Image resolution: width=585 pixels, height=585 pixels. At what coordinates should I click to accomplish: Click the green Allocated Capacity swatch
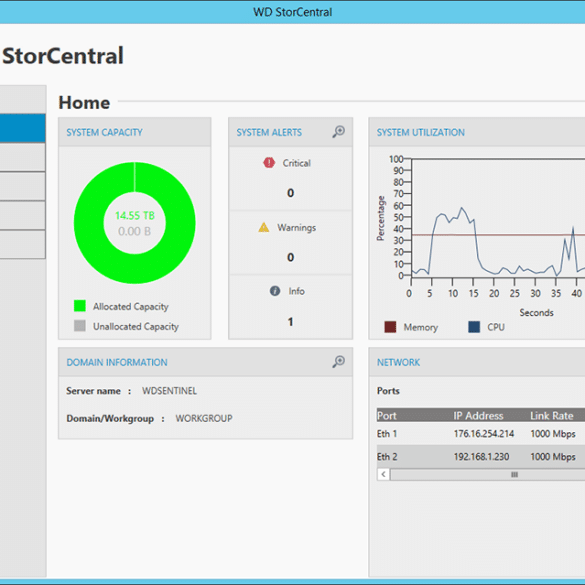pos(80,306)
